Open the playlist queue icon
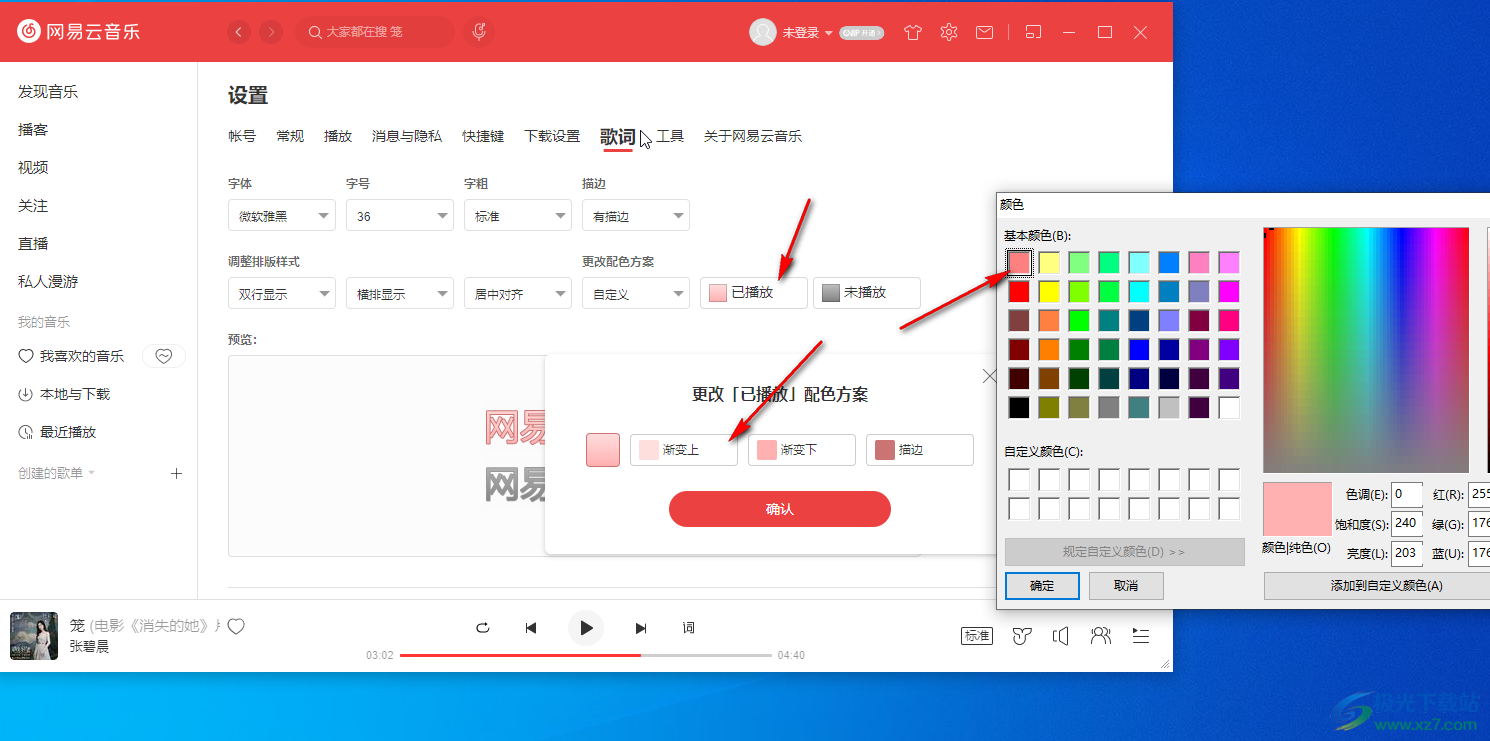This screenshot has width=1490, height=741. click(x=1141, y=636)
